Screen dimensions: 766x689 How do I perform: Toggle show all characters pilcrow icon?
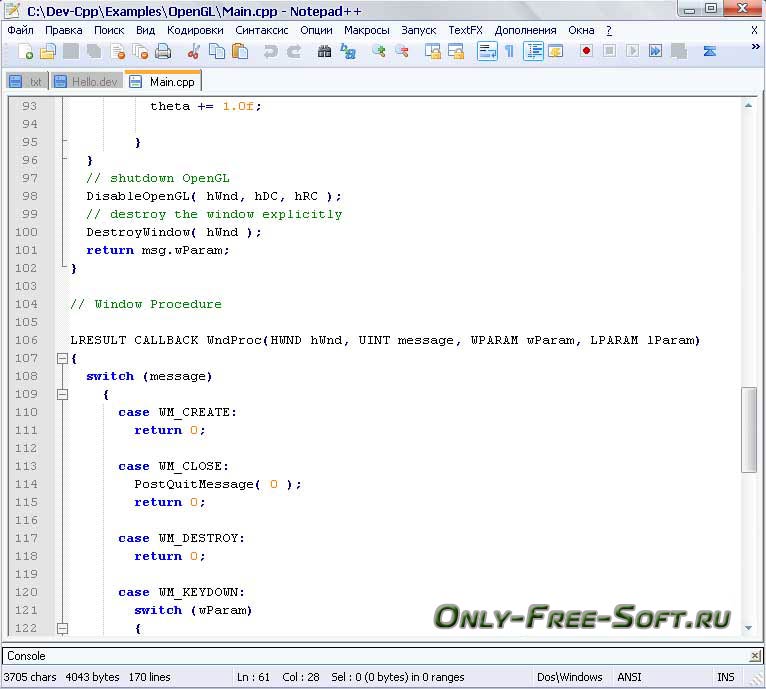click(x=509, y=51)
